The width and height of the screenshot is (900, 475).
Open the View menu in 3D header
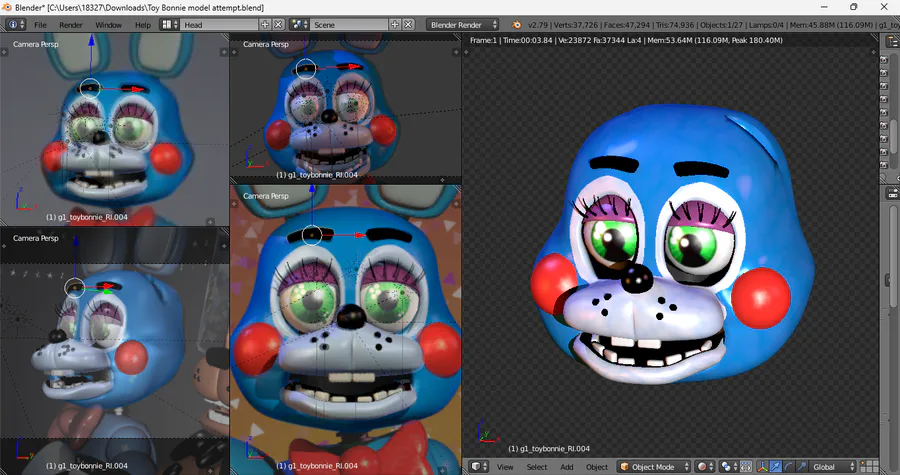click(x=505, y=467)
